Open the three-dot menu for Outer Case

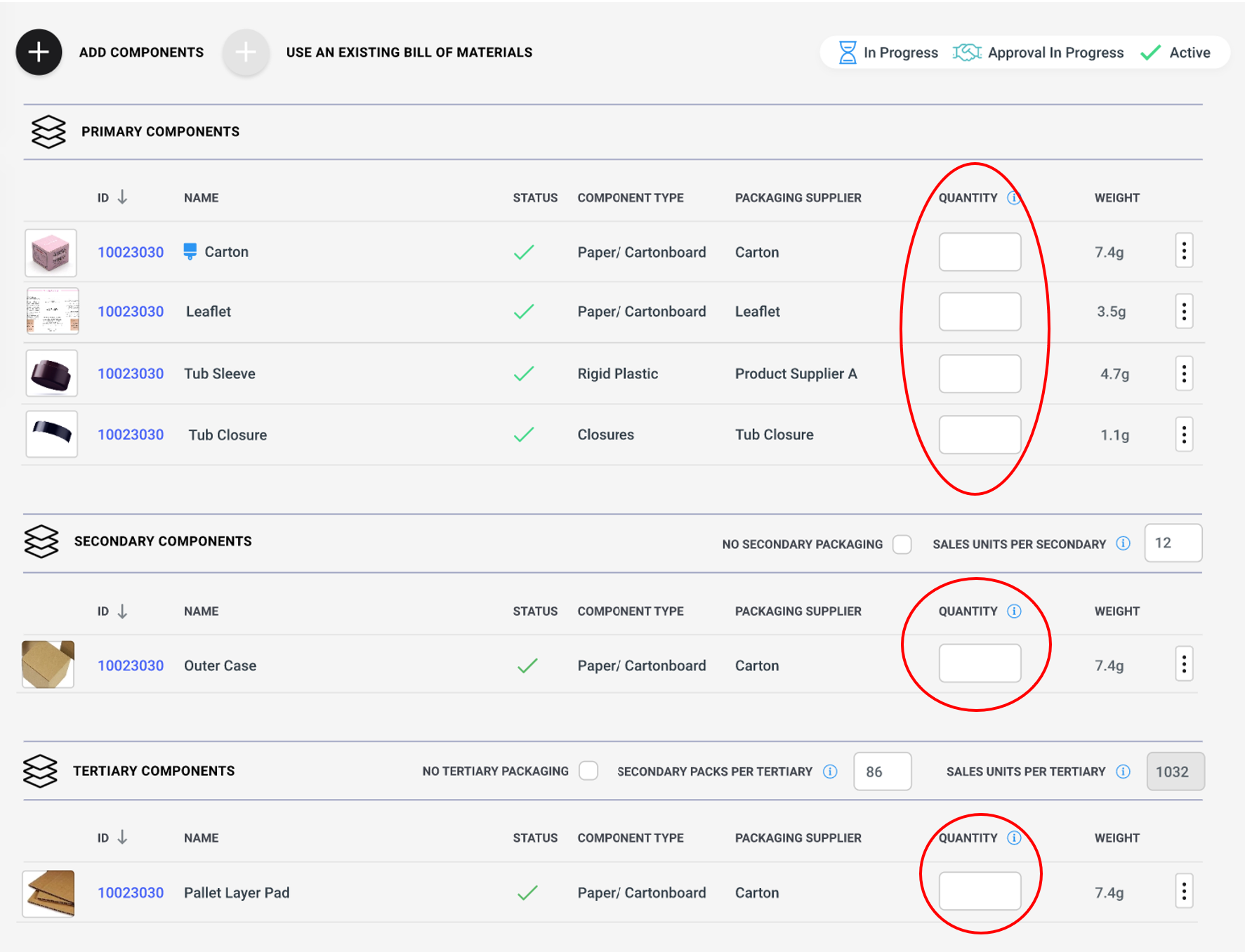(x=1184, y=664)
